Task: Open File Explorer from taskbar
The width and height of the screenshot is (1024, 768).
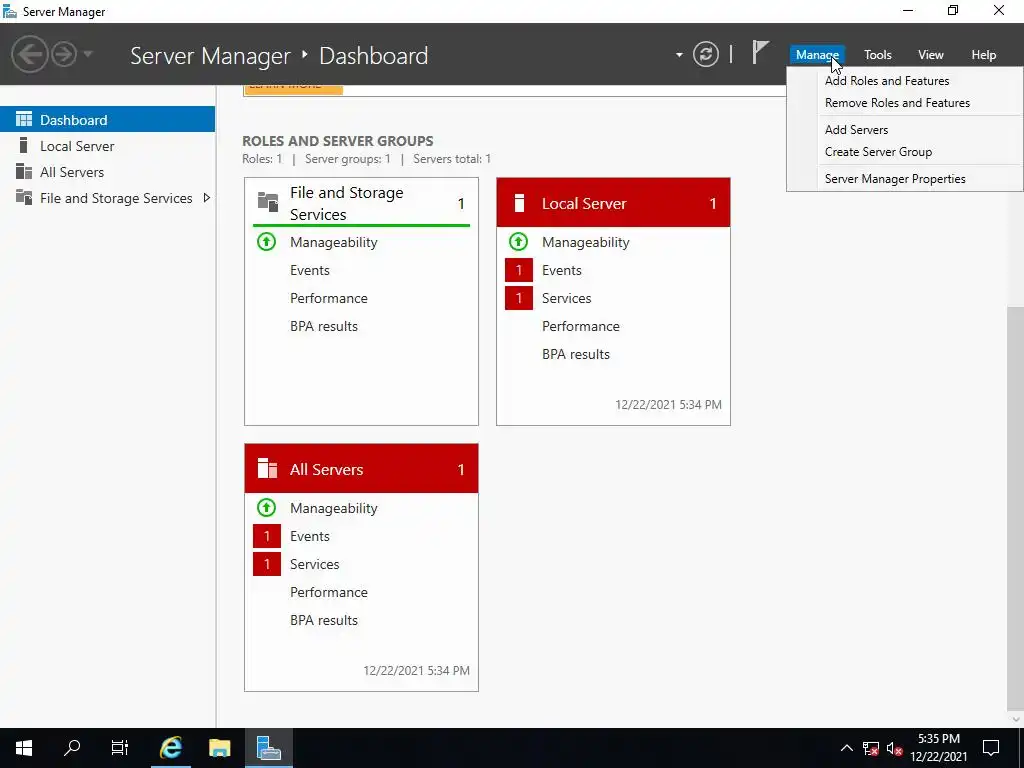Action: point(219,748)
